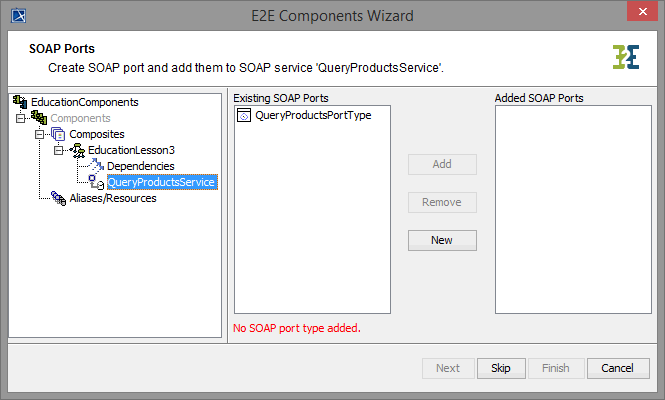Click the QueryProductsPortType port type icon
This screenshot has height=400, width=665.
pos(244,116)
